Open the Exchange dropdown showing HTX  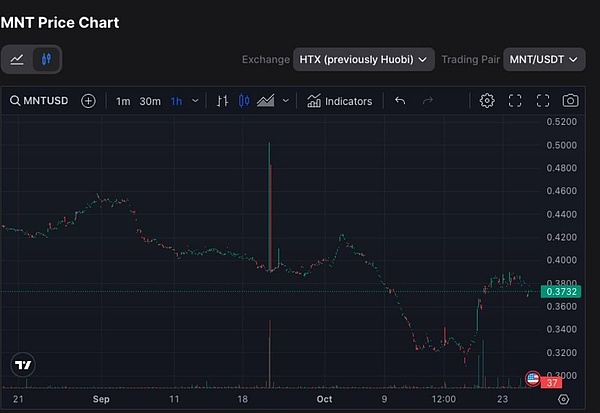coord(363,60)
